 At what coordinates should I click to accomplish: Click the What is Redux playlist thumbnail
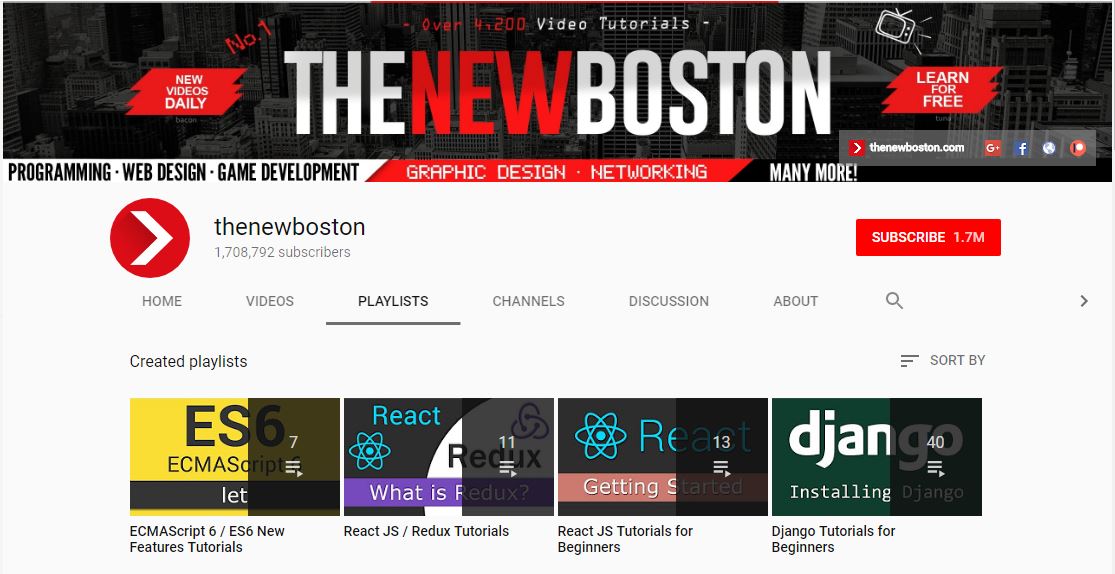point(449,457)
